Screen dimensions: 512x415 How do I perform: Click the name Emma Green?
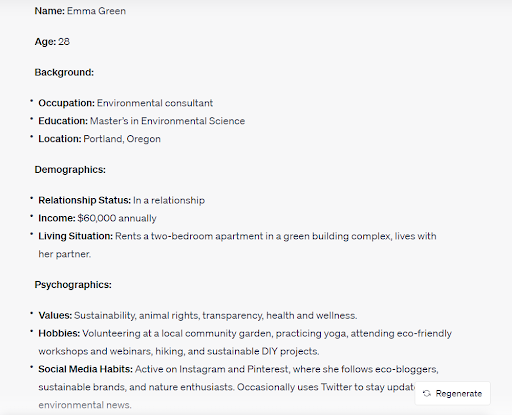96,11
